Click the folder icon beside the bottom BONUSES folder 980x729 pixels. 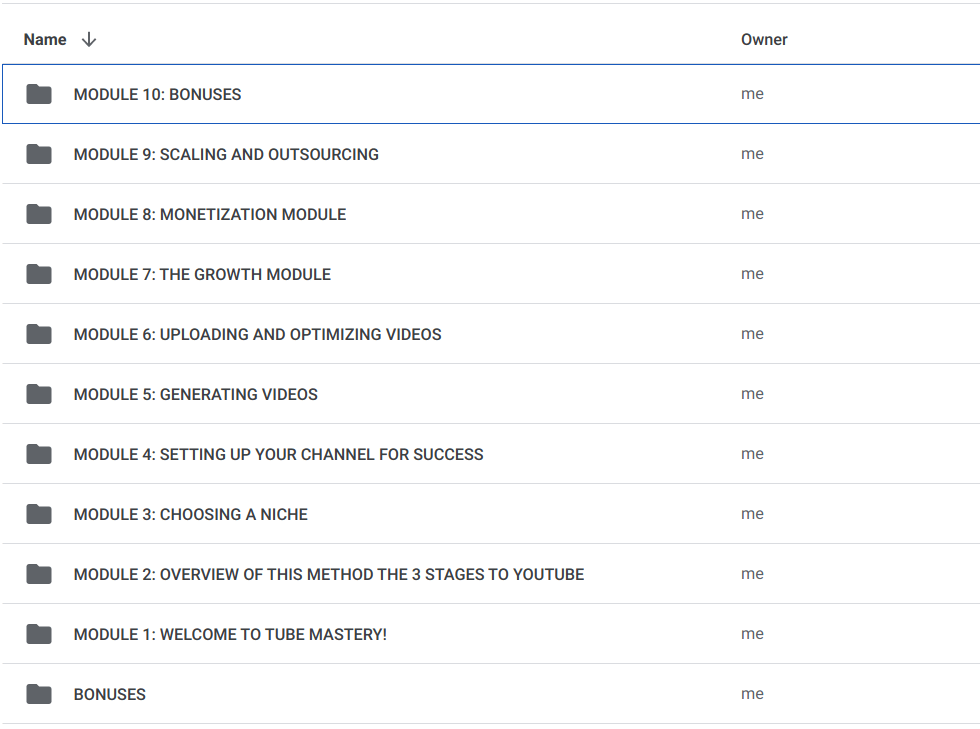(38, 694)
